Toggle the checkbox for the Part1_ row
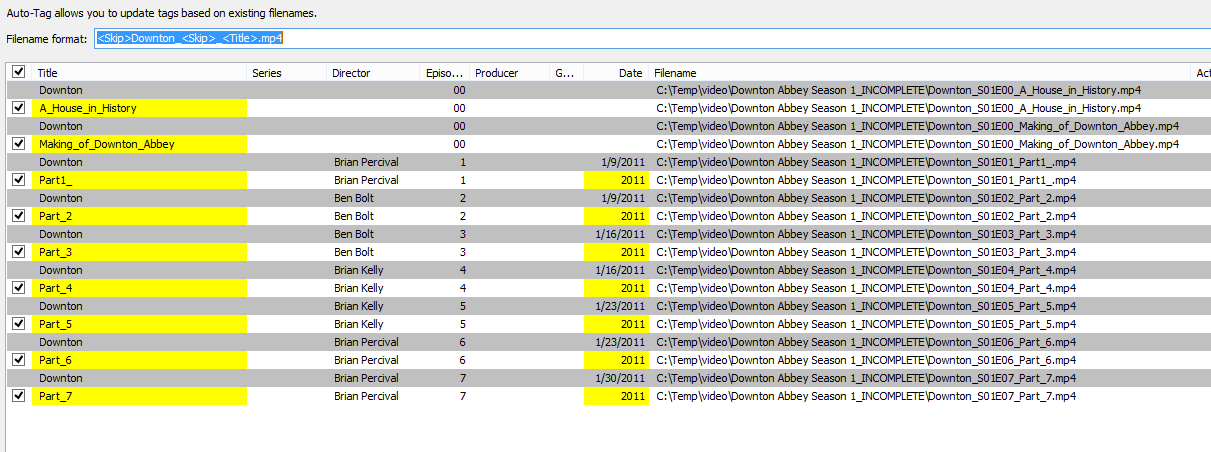 pyautogui.click(x=18, y=180)
